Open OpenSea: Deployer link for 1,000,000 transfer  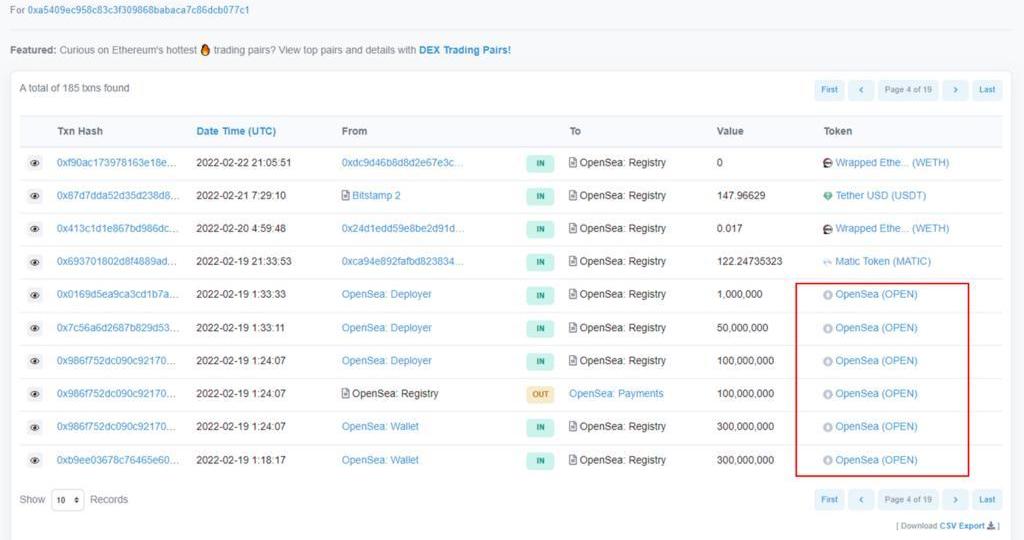tap(386, 295)
